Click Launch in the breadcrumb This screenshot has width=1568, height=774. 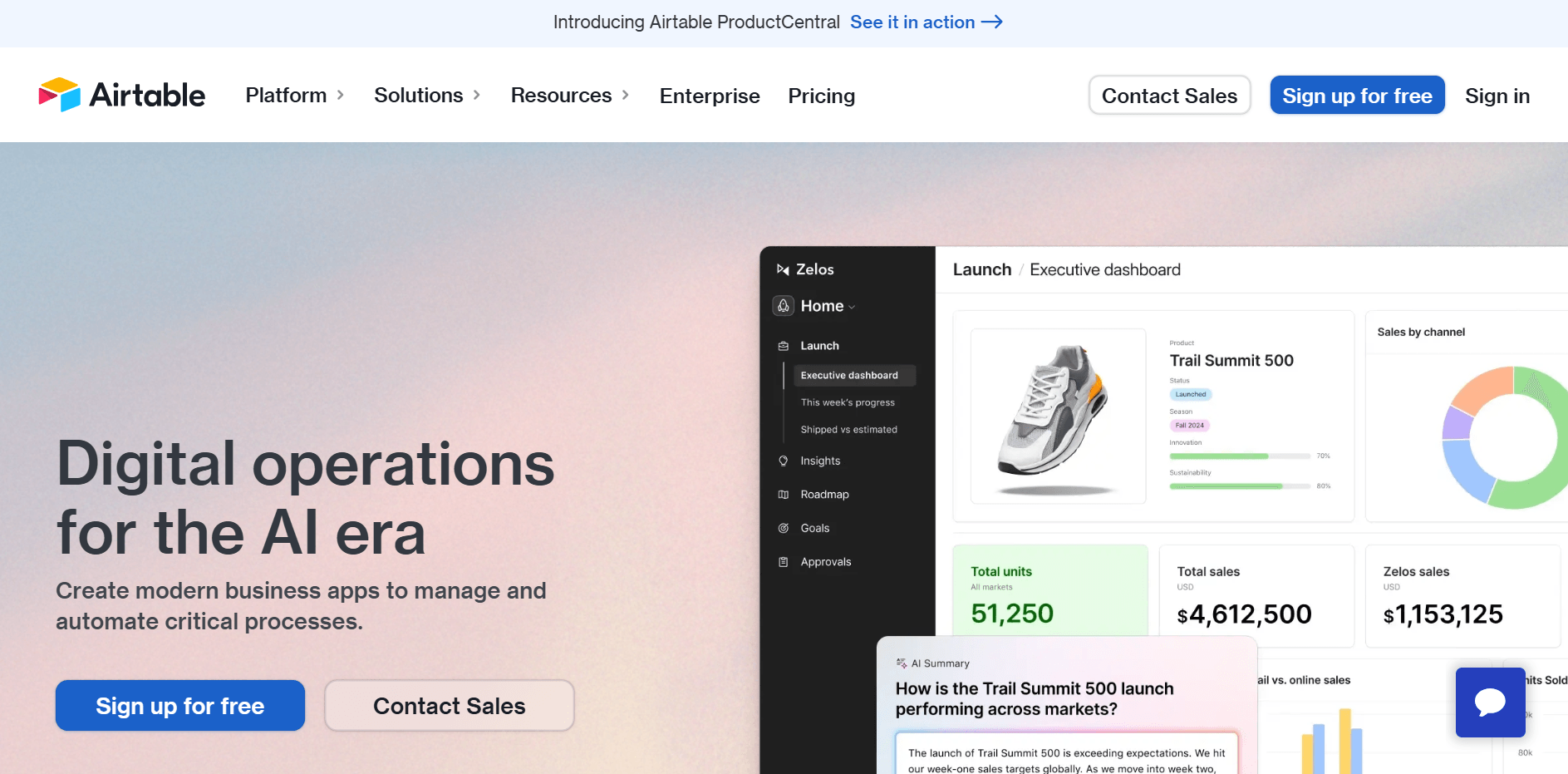coord(981,269)
